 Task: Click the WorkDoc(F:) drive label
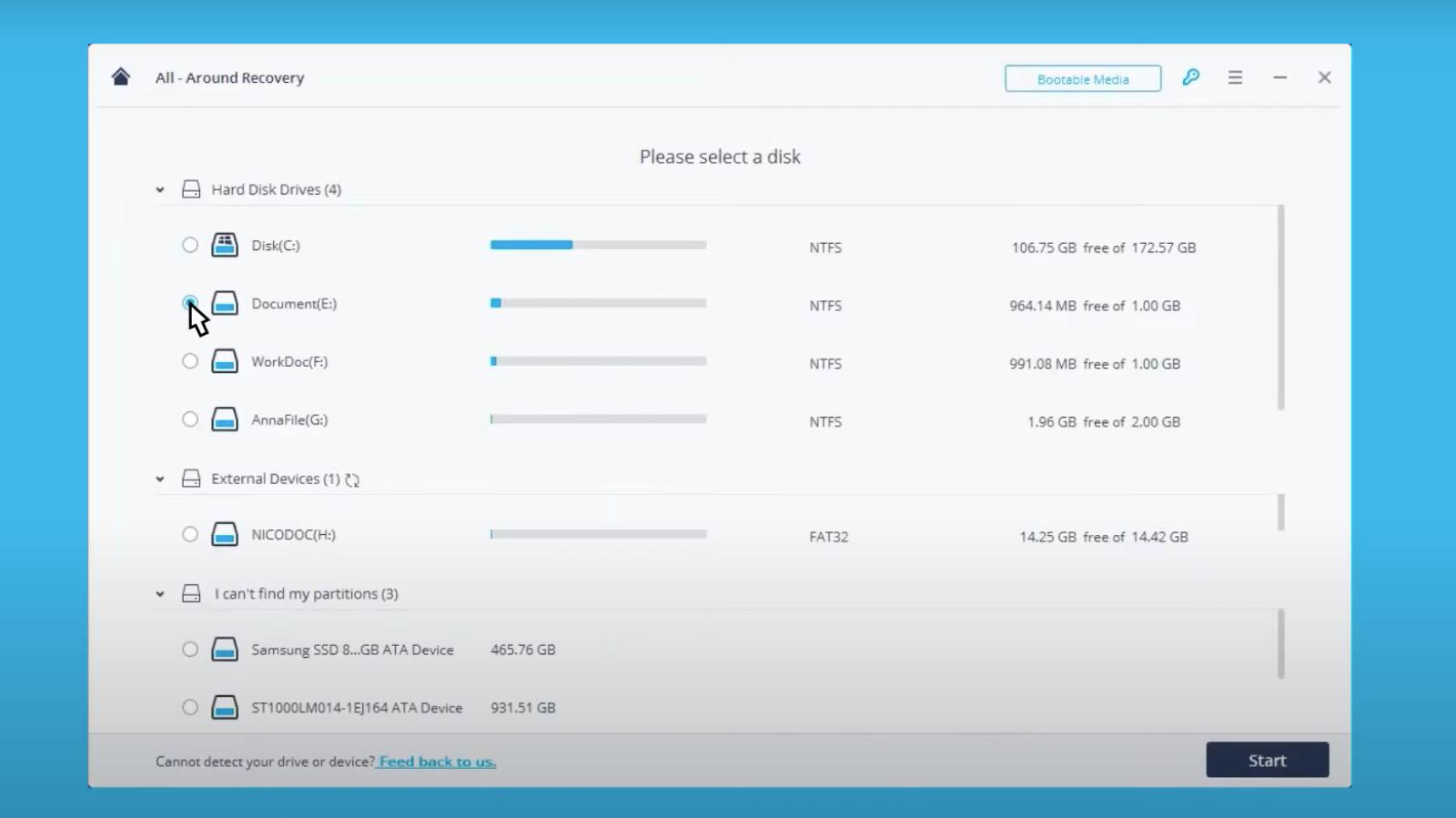pyautogui.click(x=289, y=362)
